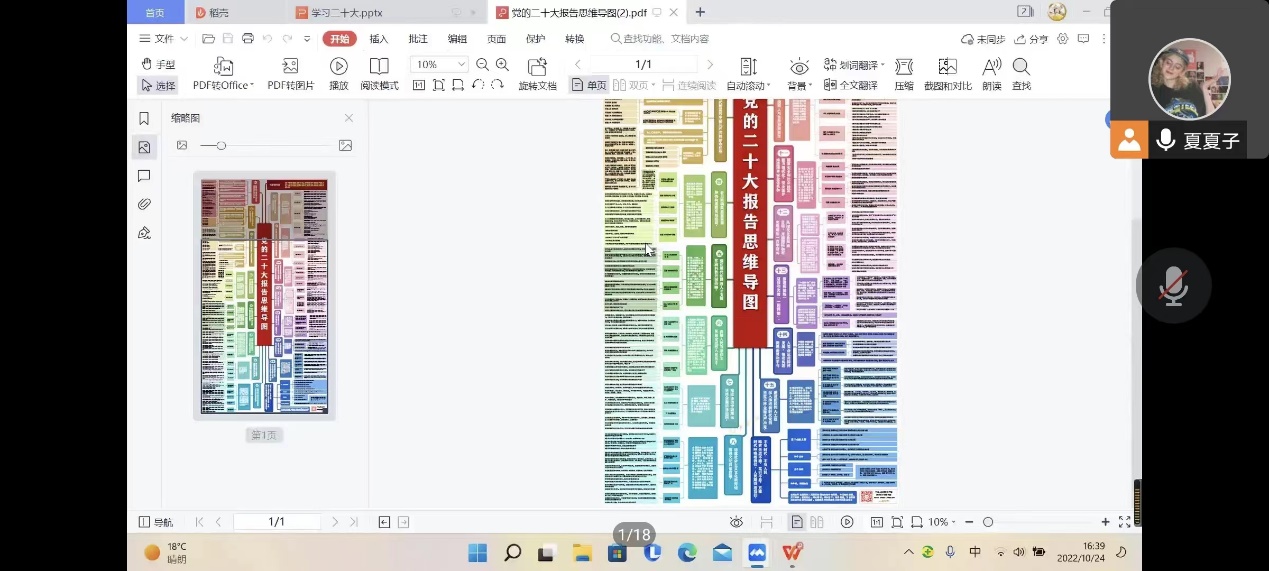Switch to the 开始 ribbon tab
The image size is (1269, 571).
coord(339,39)
